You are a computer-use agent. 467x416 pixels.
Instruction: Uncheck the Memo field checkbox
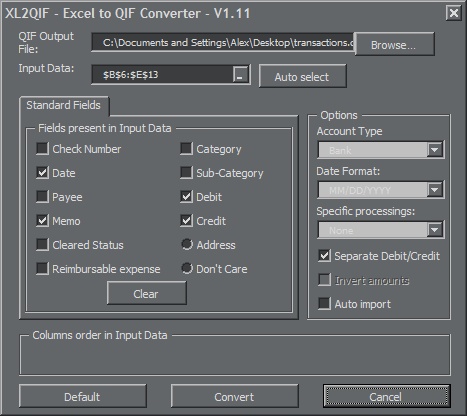click(x=42, y=221)
